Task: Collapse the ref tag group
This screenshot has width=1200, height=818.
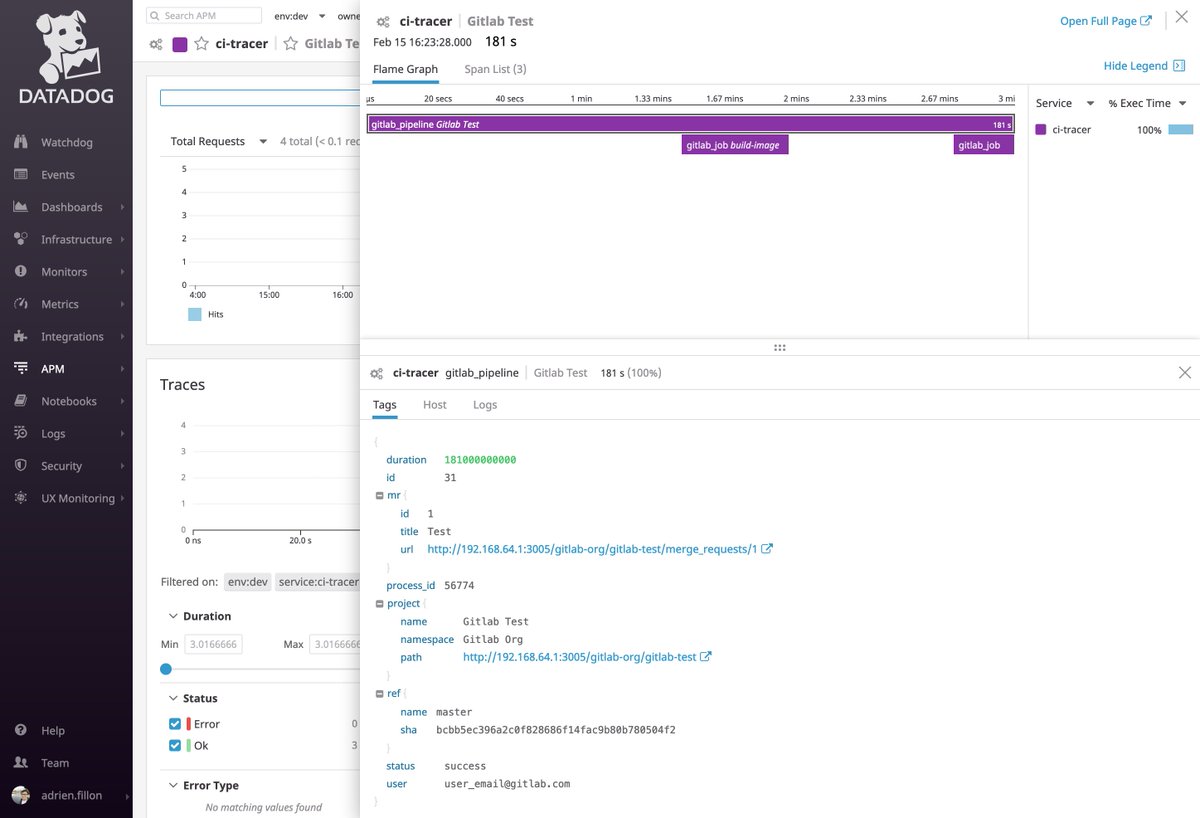Action: 379,693
